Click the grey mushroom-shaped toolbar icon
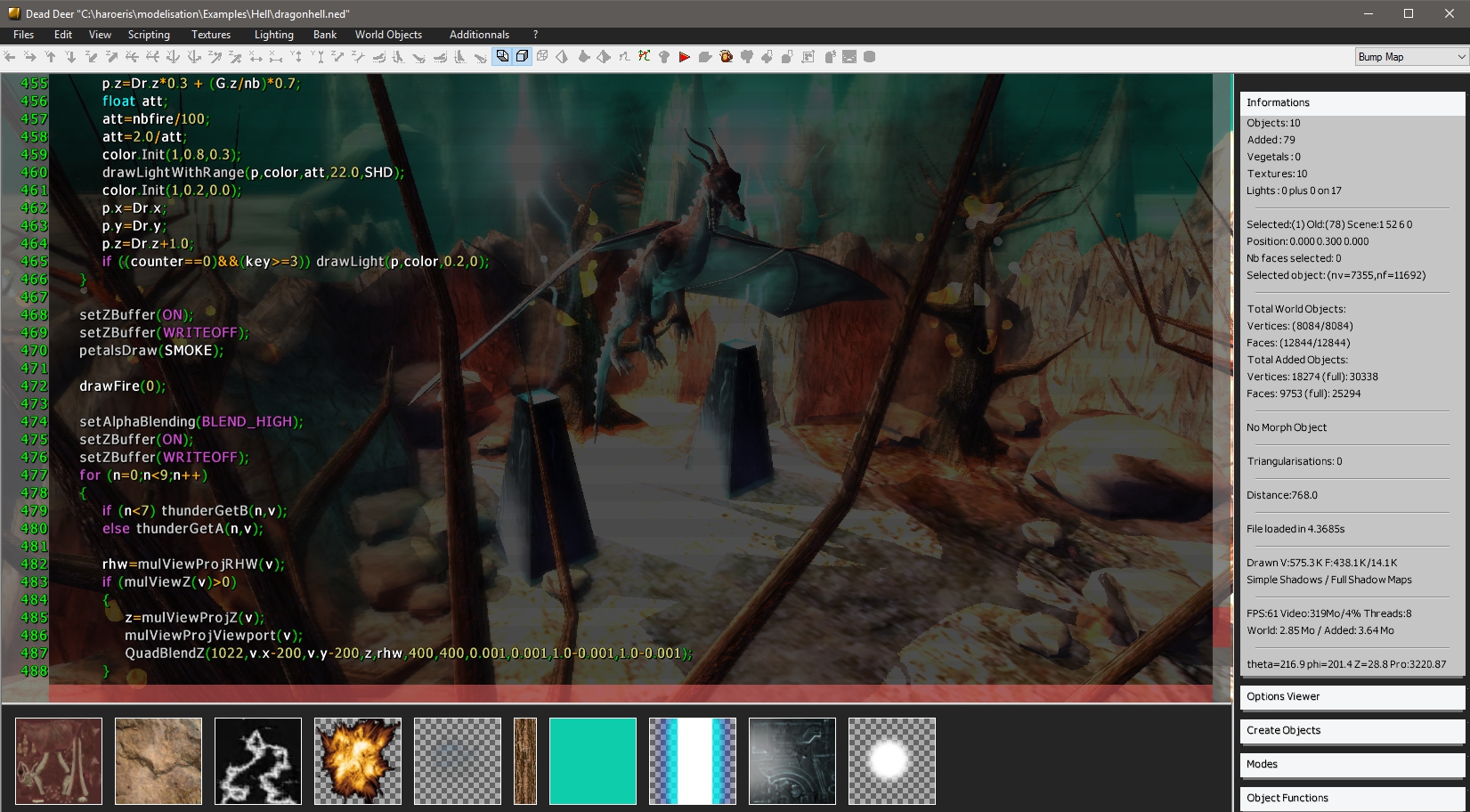Screen dimensions: 1470x812 pyautogui.click(x=664, y=57)
